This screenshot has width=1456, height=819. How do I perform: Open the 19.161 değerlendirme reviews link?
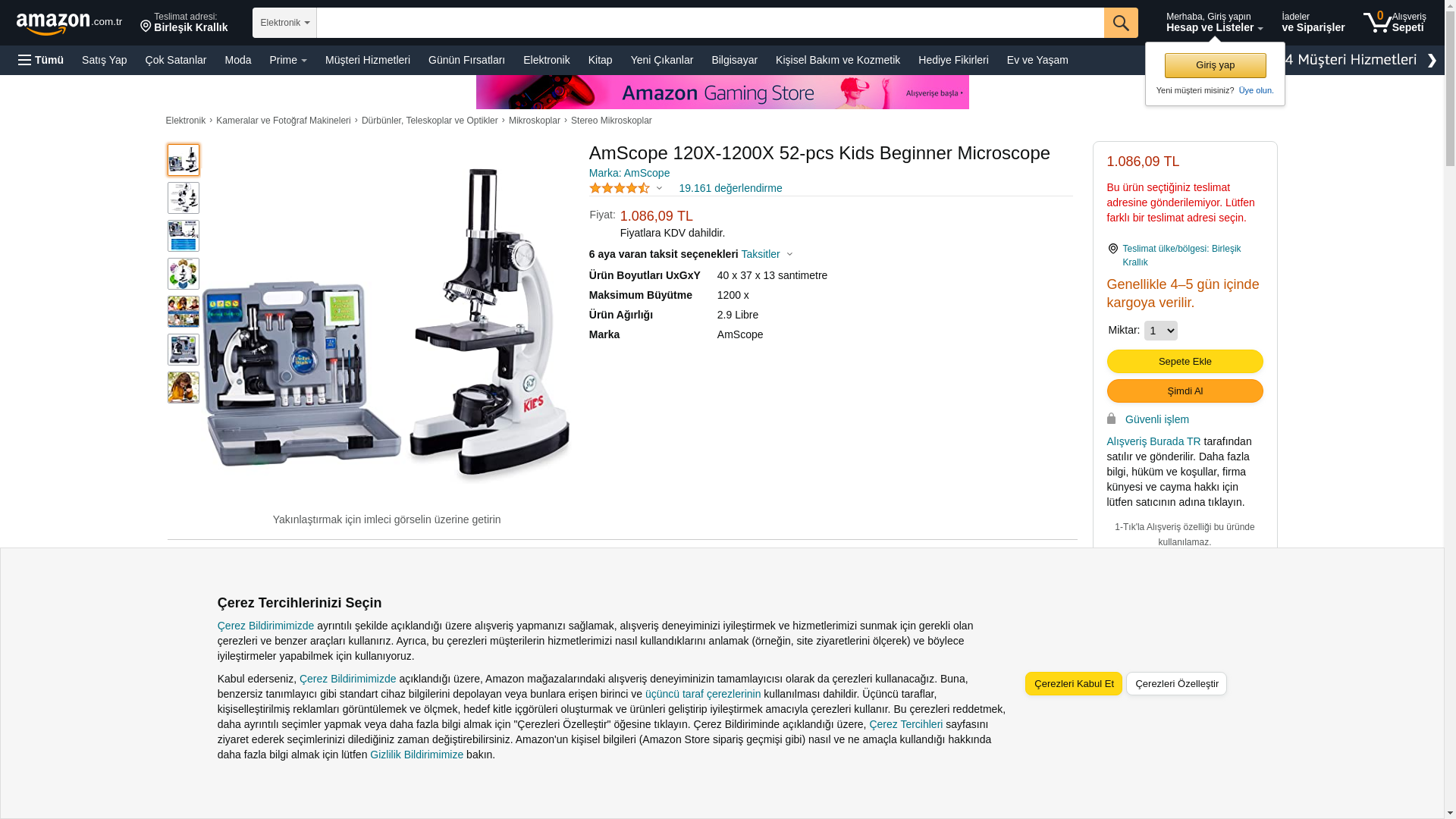[730, 188]
